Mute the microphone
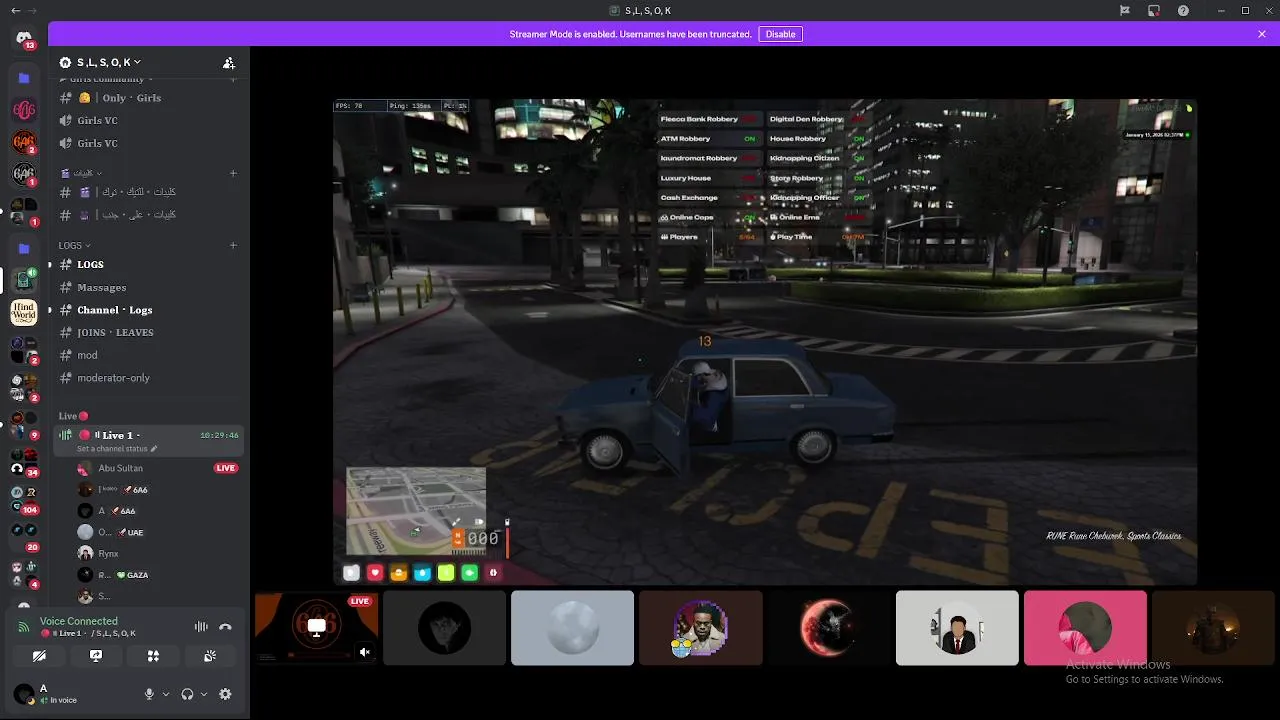Image resolution: width=1280 pixels, height=720 pixels. 149,694
